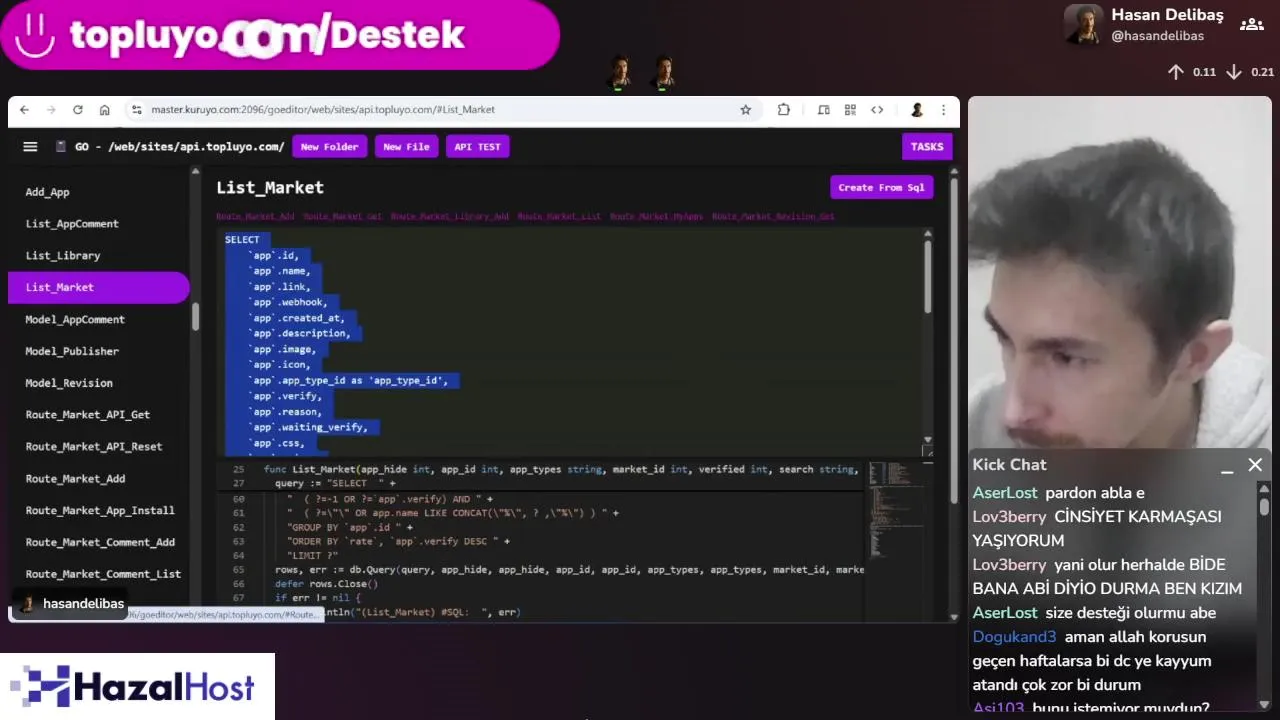The width and height of the screenshot is (1280, 720).
Task: Click the func List_Market code line
Action: coord(560,469)
